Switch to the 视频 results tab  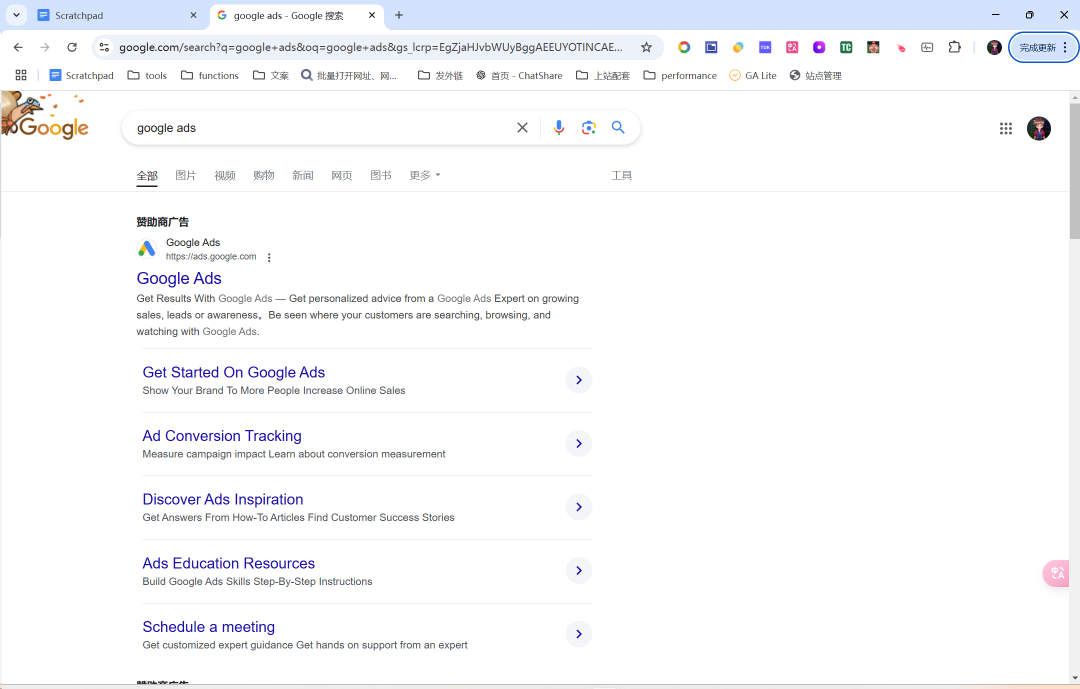[225, 176]
